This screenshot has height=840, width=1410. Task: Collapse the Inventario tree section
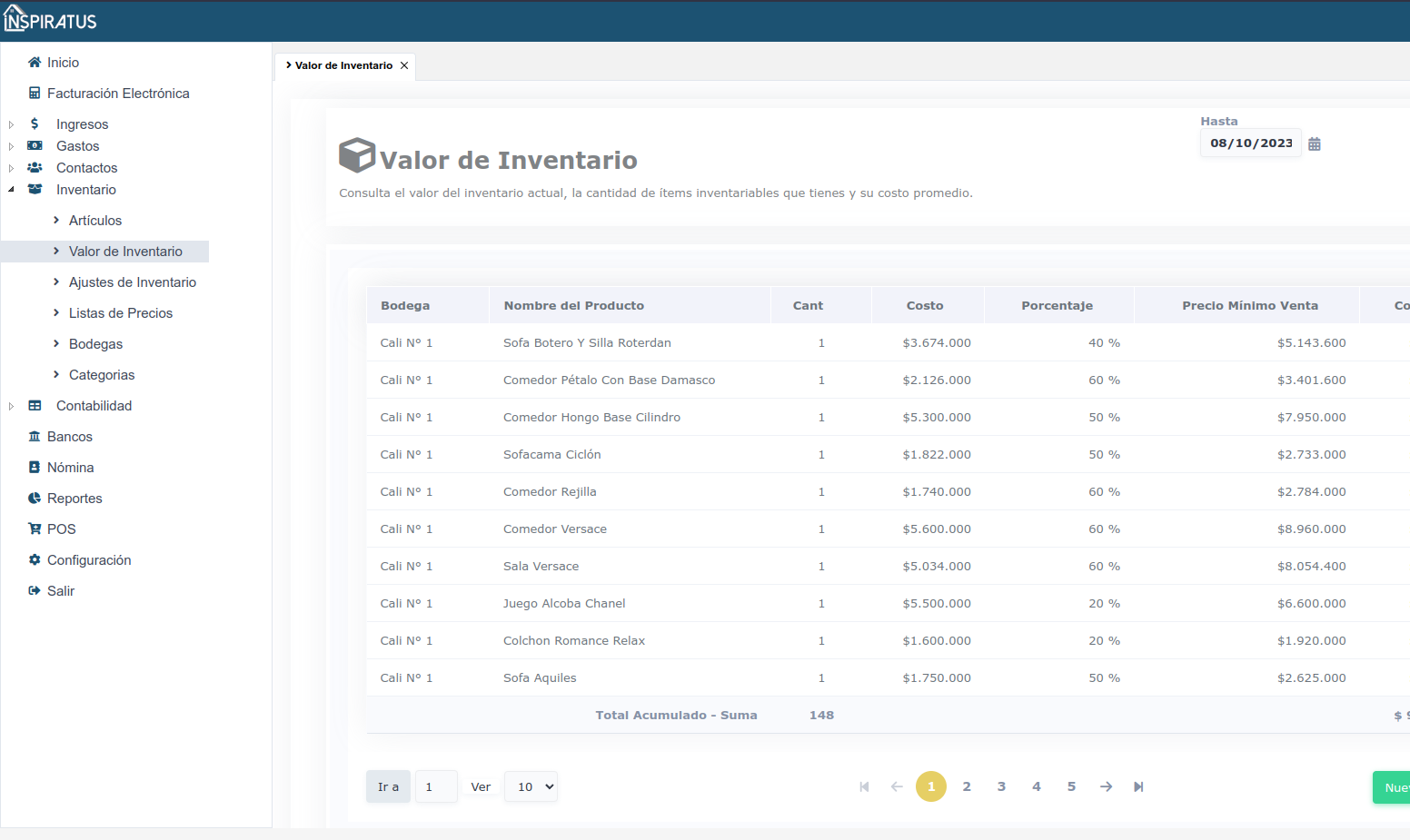tap(11, 190)
